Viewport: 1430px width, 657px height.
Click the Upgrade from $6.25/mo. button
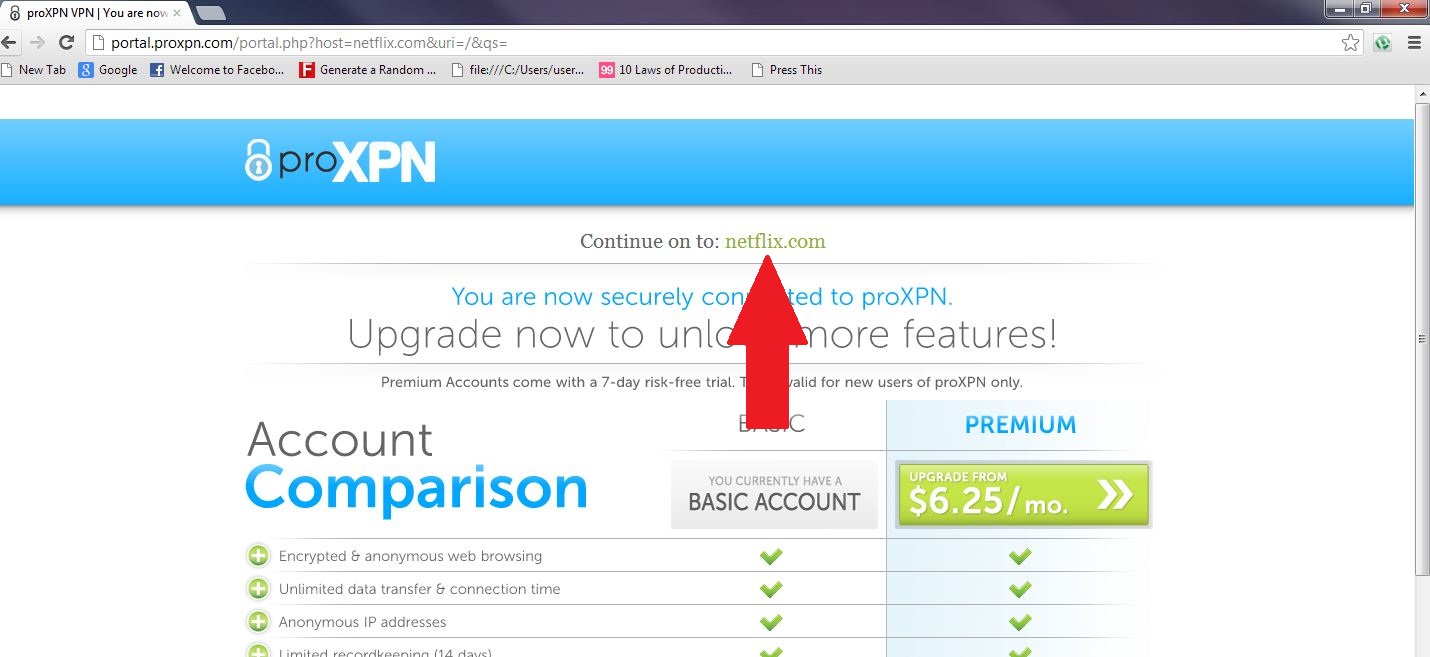pyautogui.click(x=1023, y=494)
